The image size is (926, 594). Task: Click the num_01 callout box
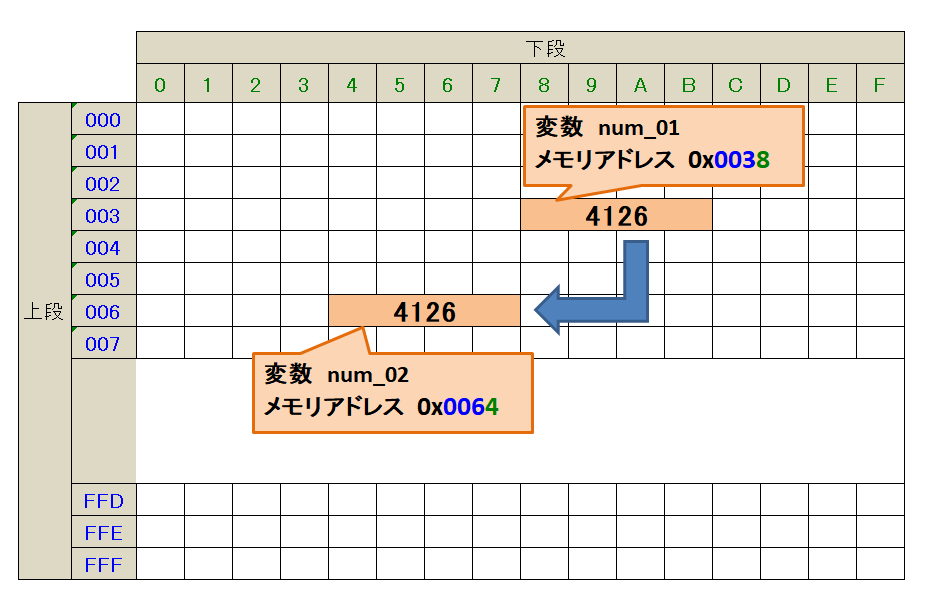(663, 146)
